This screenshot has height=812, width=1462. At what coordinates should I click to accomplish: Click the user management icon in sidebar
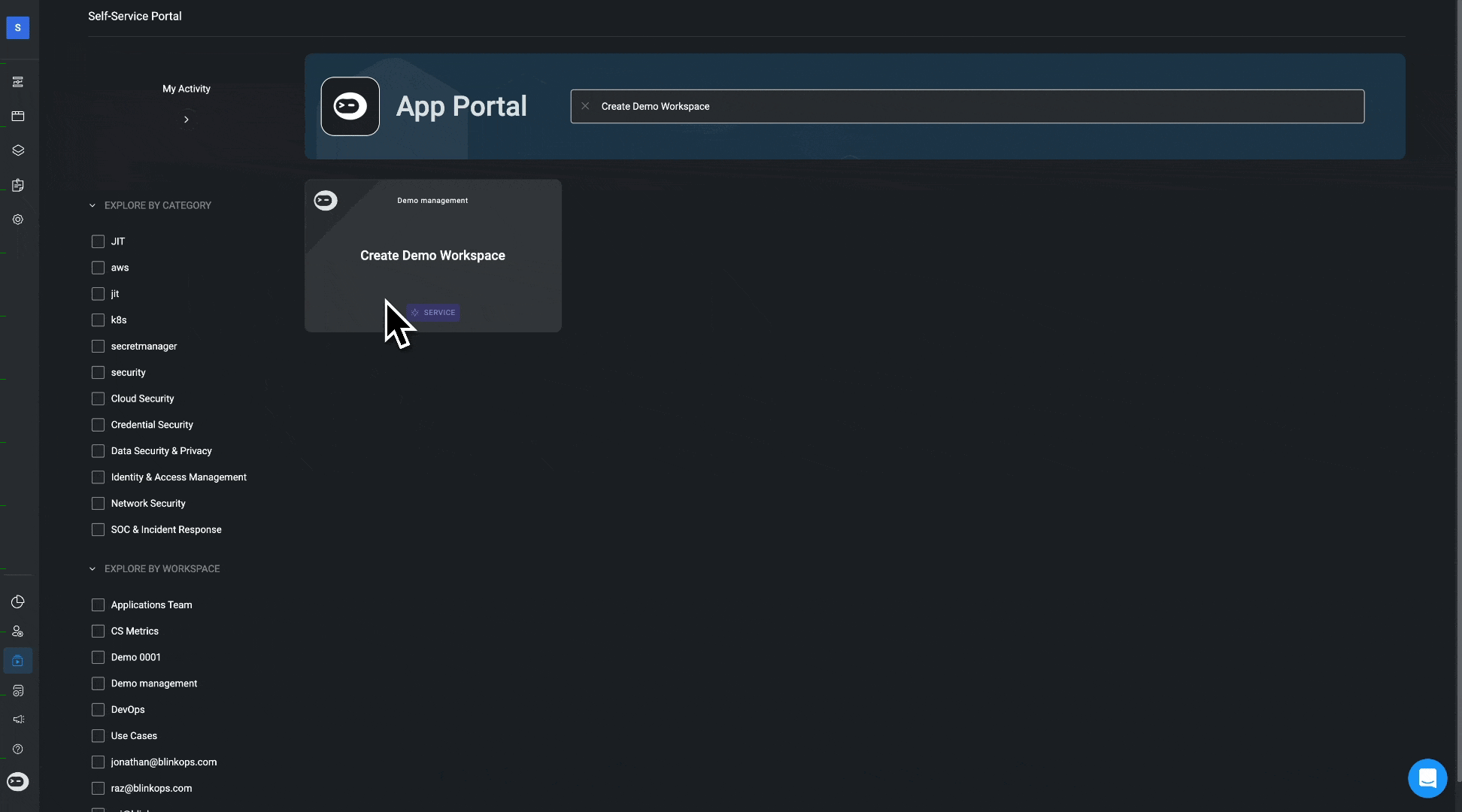(x=18, y=632)
